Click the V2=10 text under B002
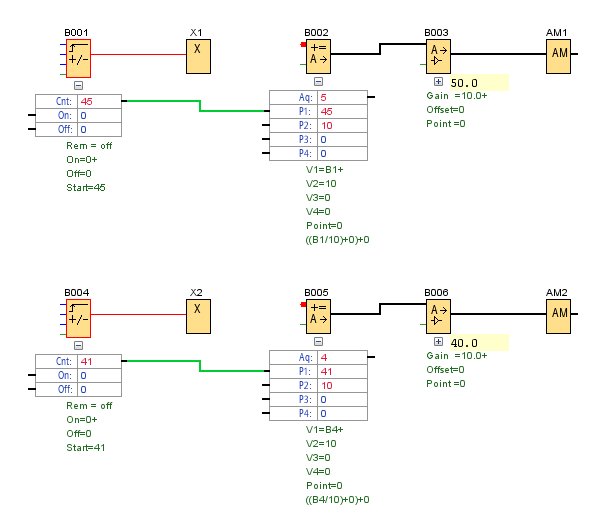Image resolution: width=607 pixels, height=521 pixels. coord(321,184)
